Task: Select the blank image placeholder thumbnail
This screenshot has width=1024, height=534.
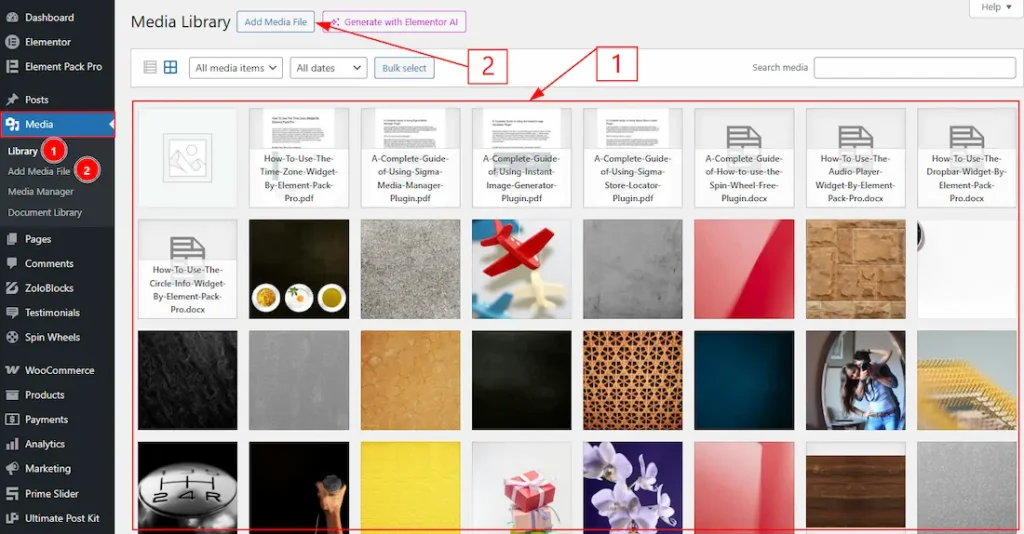Action: tap(187, 158)
